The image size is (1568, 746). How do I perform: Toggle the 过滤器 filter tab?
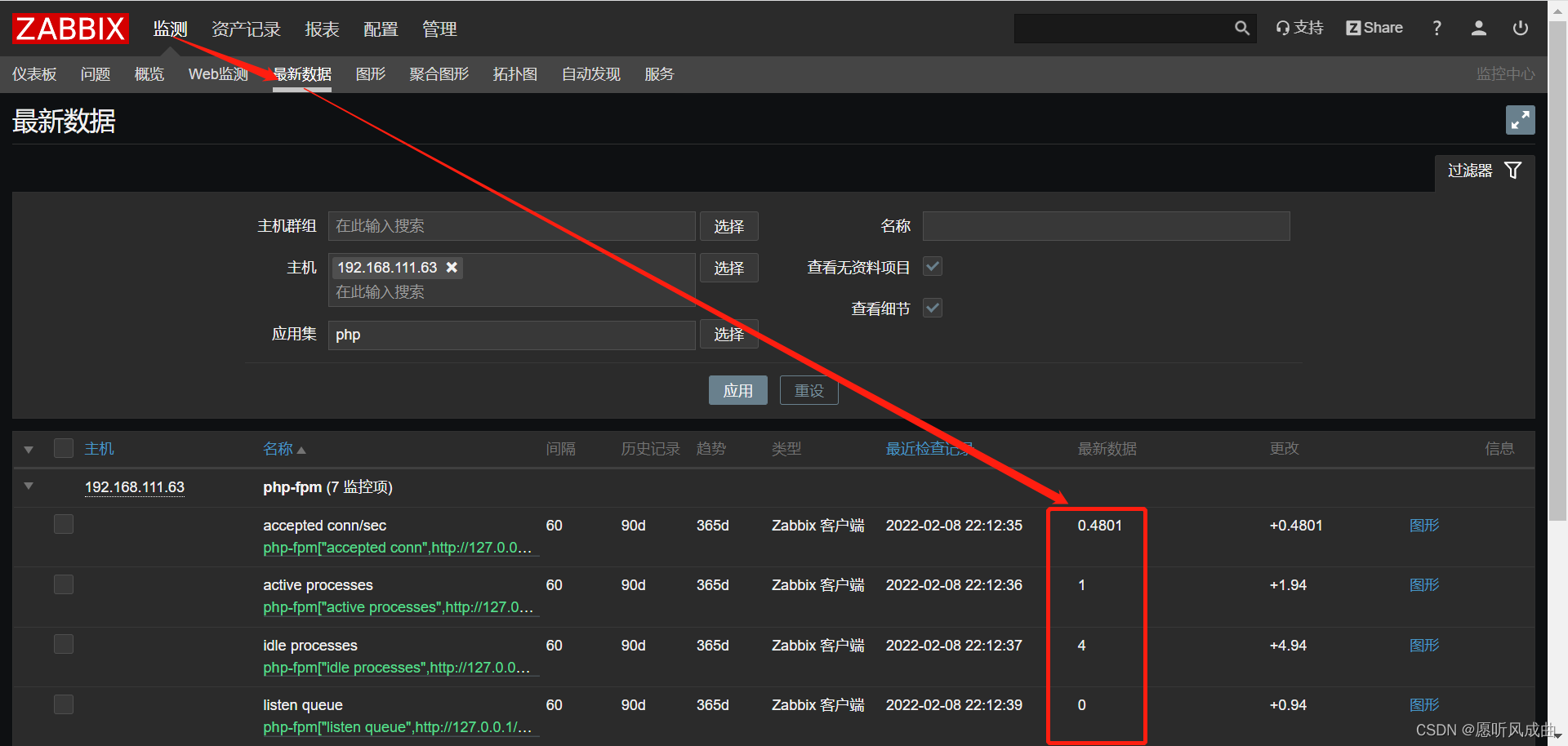(1484, 171)
